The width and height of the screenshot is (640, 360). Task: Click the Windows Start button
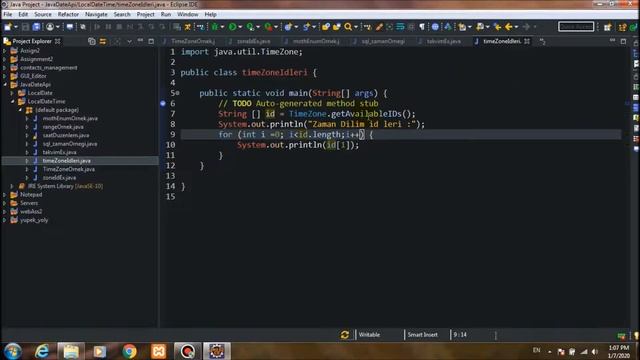click(13, 351)
